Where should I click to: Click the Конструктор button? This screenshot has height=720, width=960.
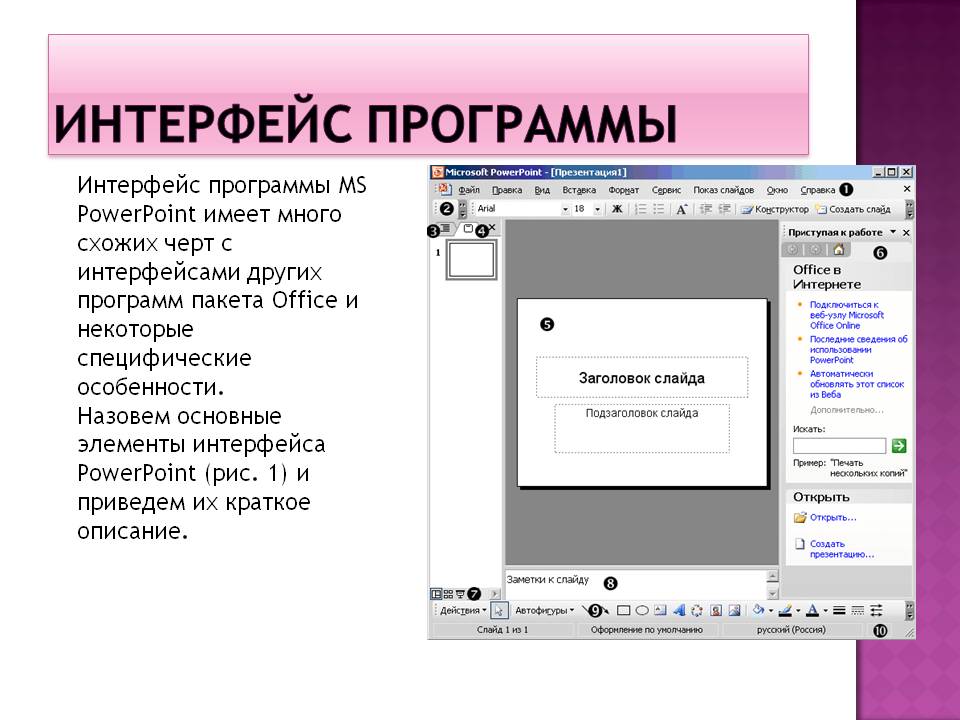coord(775,209)
